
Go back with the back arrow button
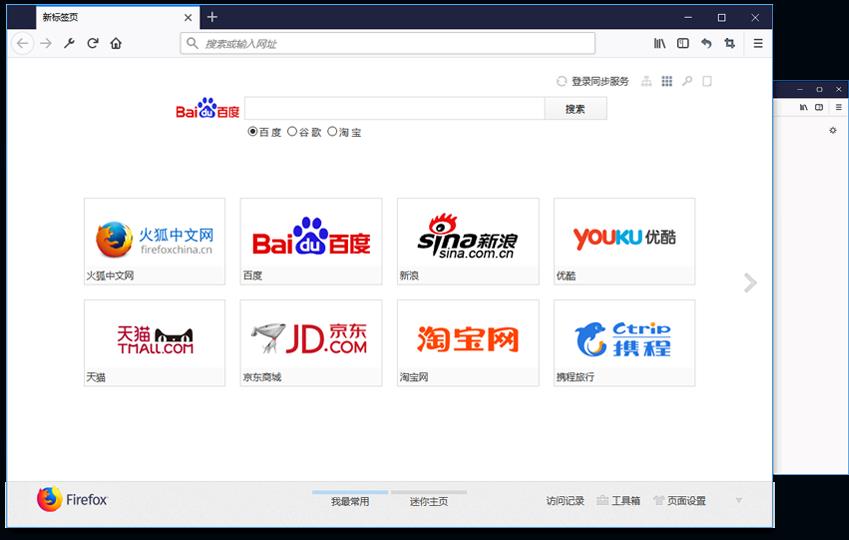point(22,43)
